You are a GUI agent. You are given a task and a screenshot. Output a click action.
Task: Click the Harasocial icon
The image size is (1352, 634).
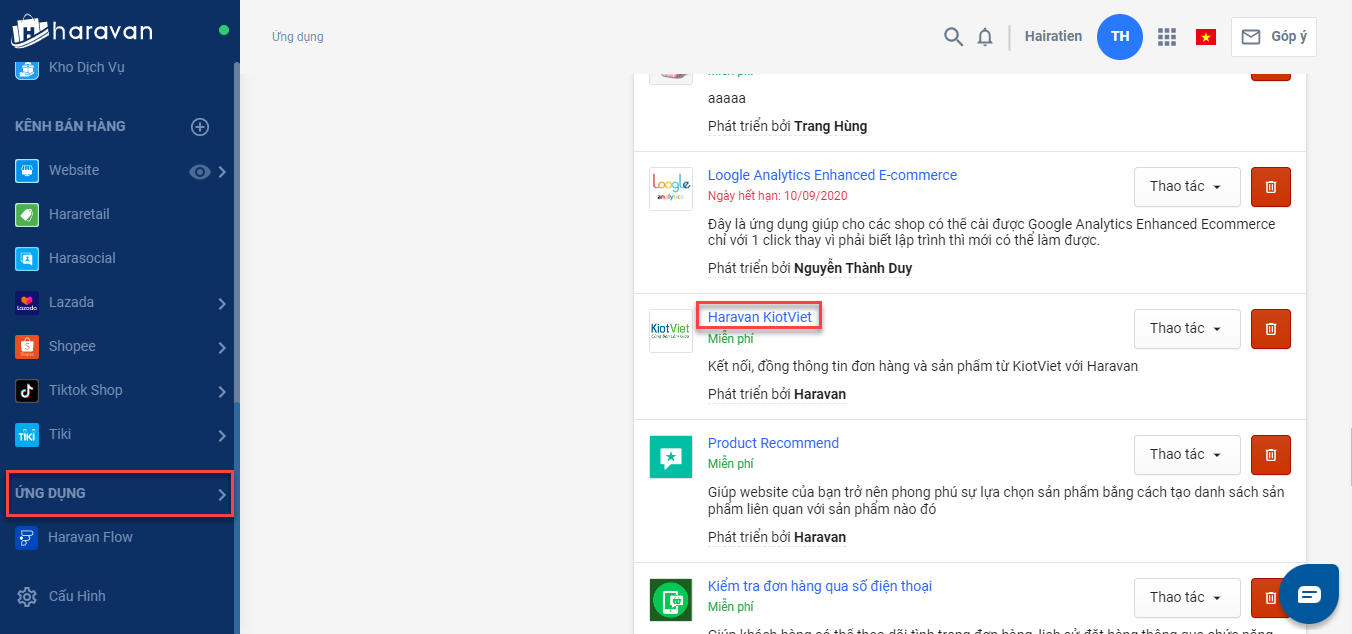click(27, 259)
